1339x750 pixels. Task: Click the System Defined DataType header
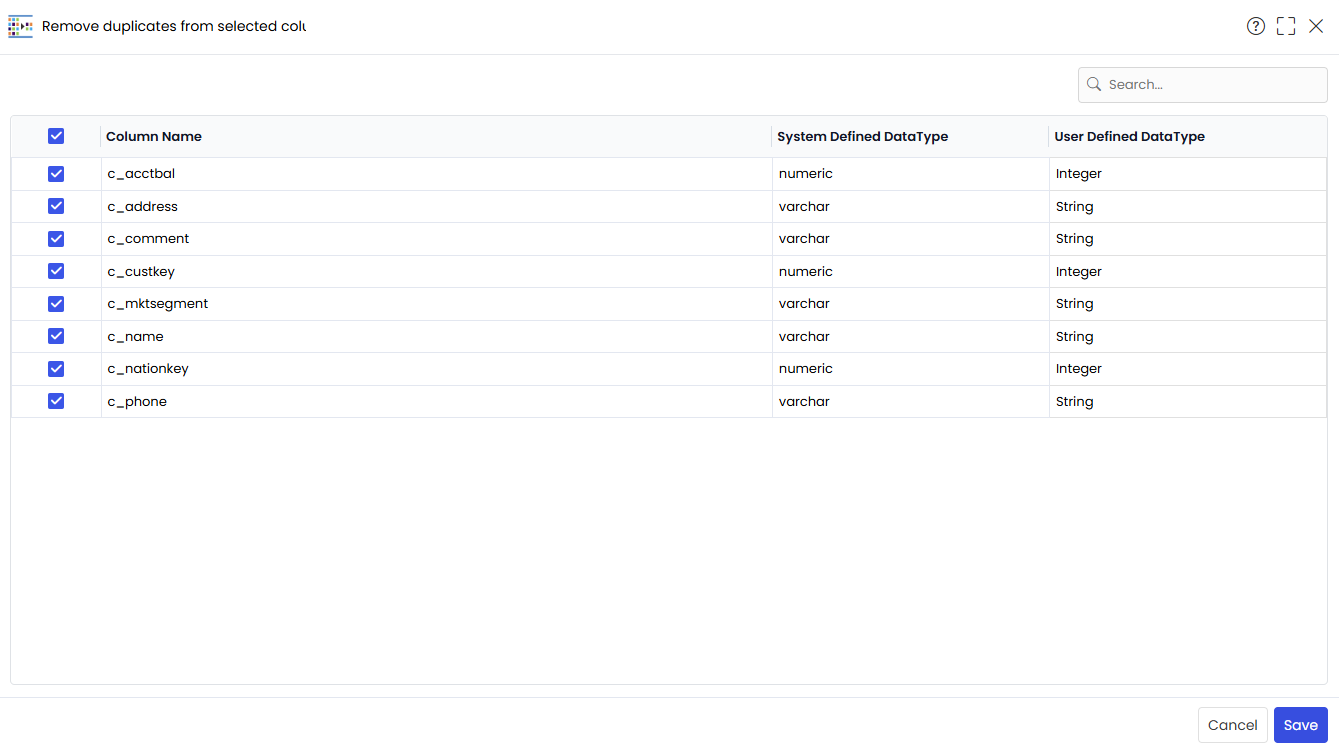point(862,137)
